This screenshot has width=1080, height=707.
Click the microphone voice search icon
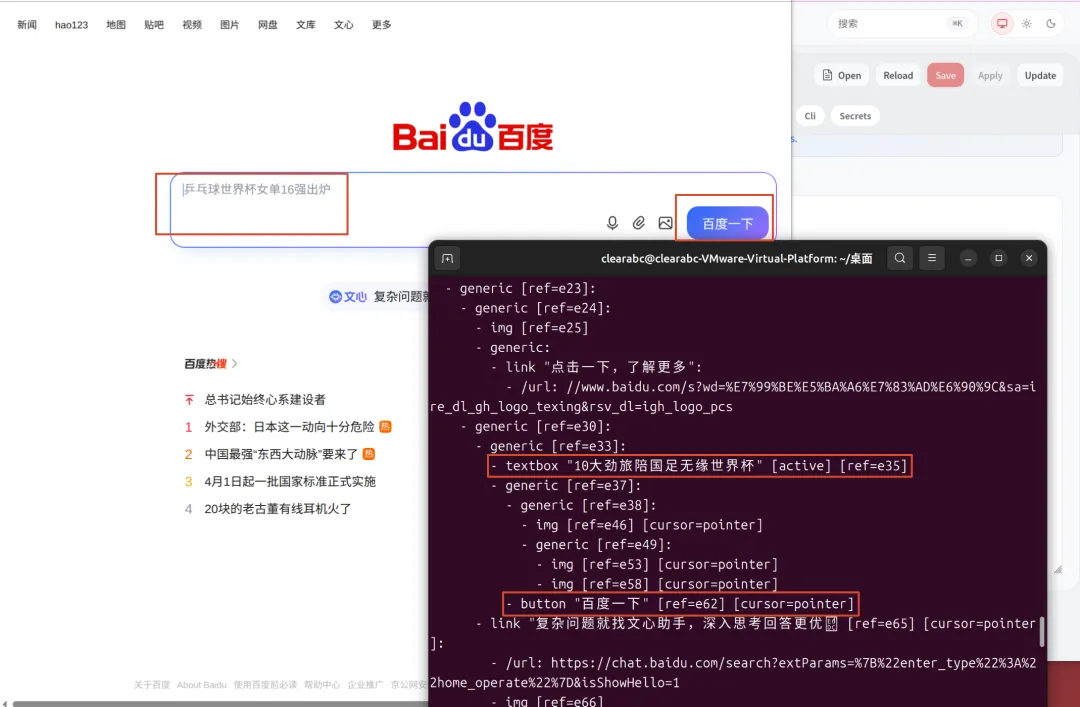[612, 223]
